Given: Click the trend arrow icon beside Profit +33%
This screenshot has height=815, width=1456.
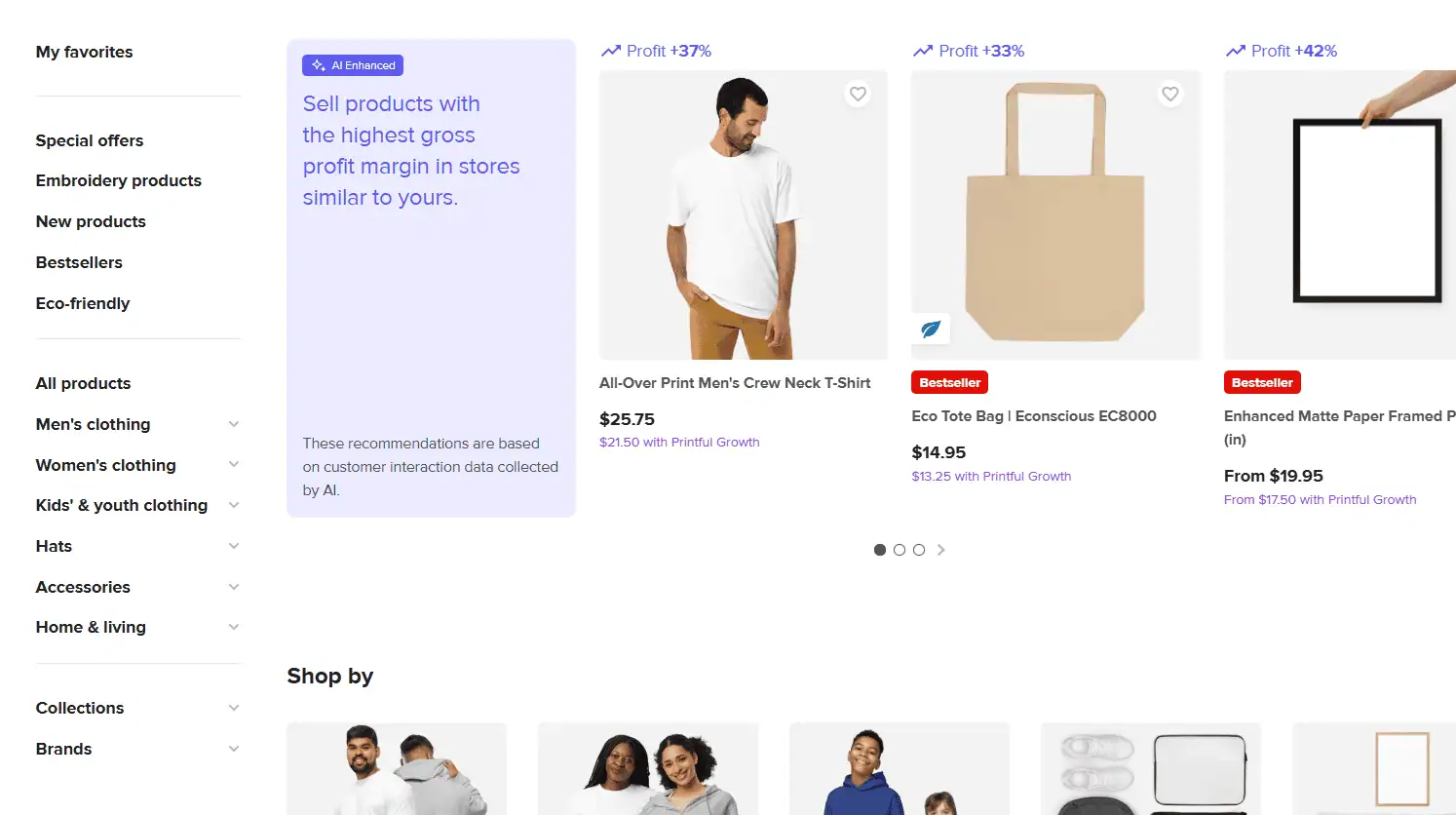Looking at the screenshot, I should [923, 51].
